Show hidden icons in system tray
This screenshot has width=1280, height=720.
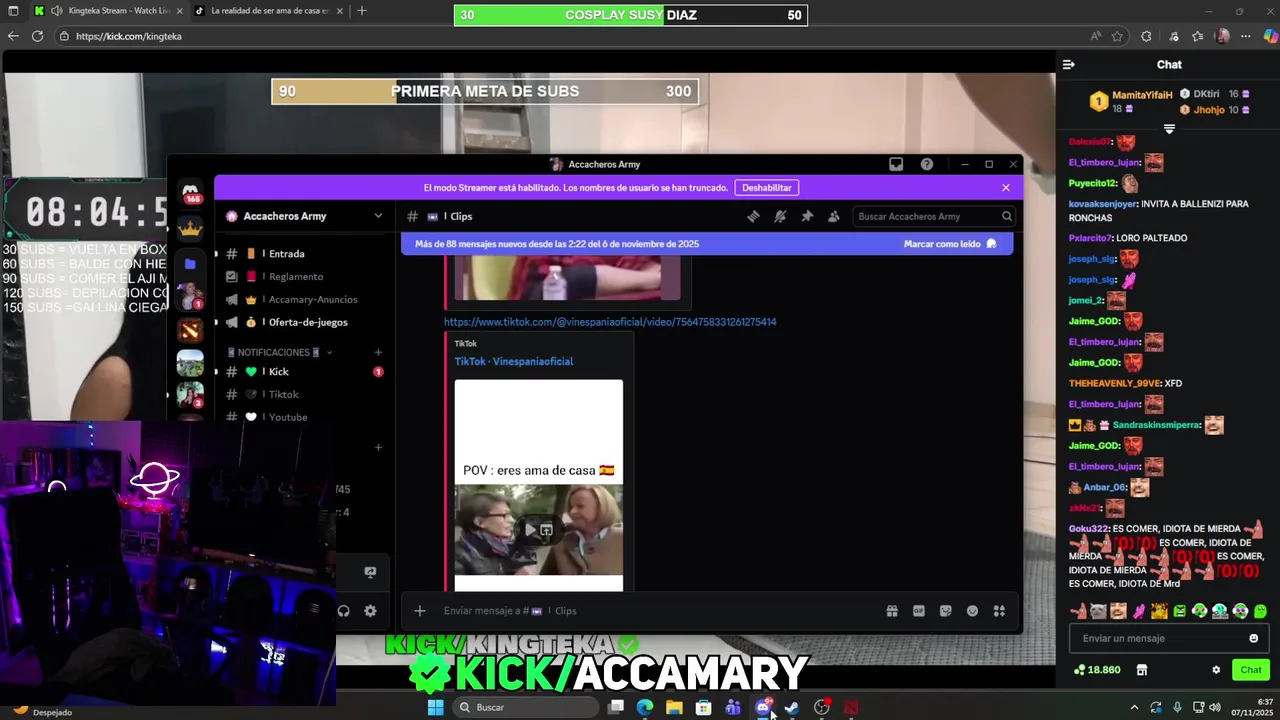click(x=1134, y=707)
